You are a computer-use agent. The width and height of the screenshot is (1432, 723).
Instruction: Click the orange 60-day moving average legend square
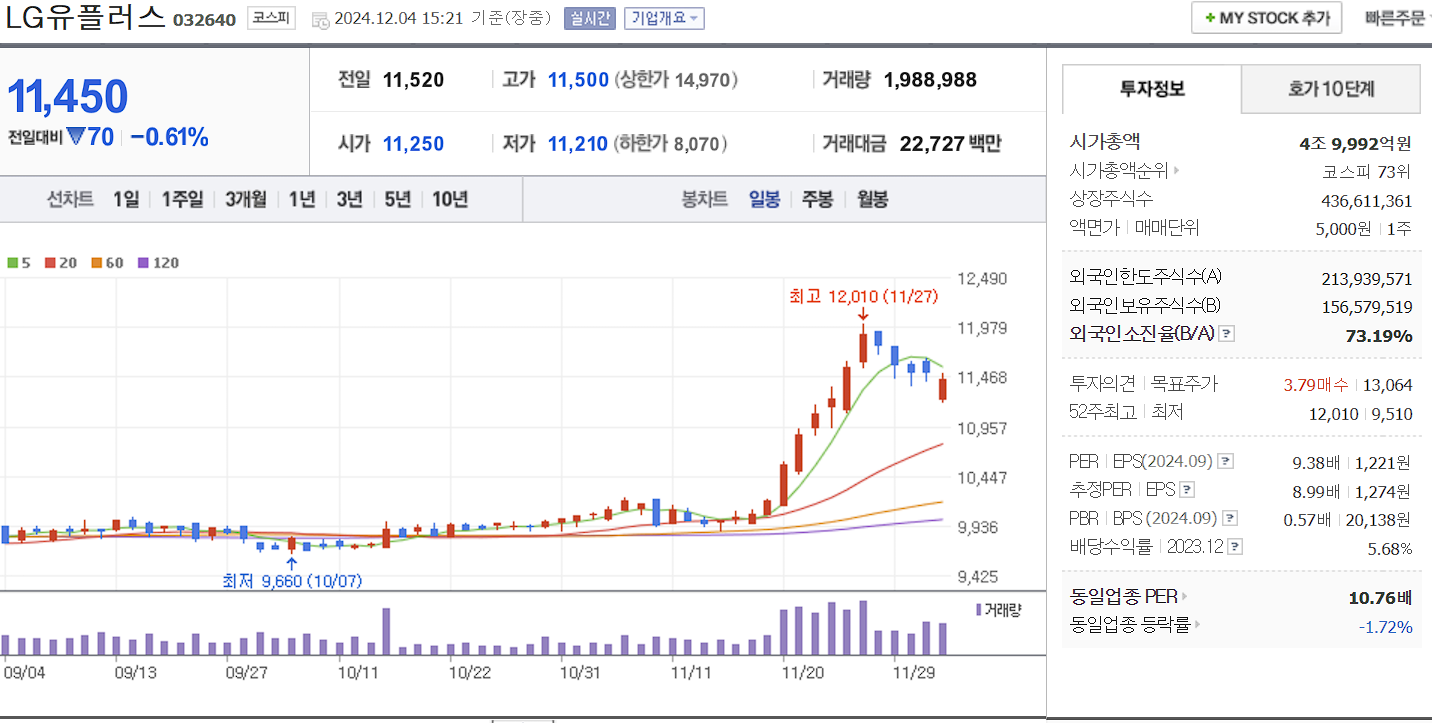coord(96,263)
